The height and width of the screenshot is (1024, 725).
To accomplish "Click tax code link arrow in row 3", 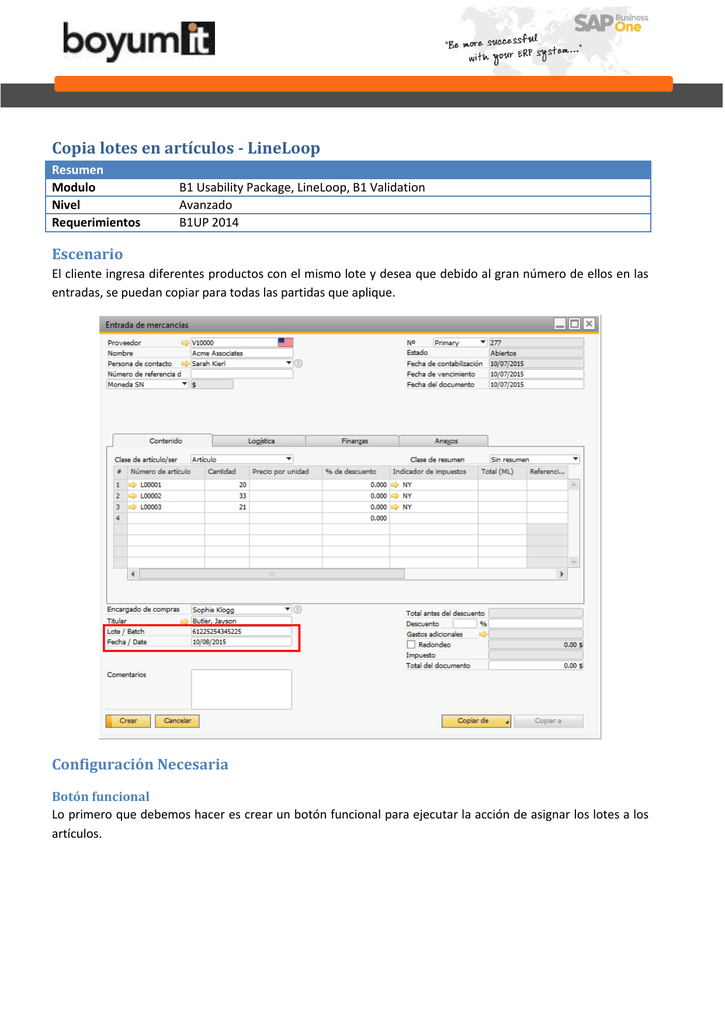I will (395, 507).
